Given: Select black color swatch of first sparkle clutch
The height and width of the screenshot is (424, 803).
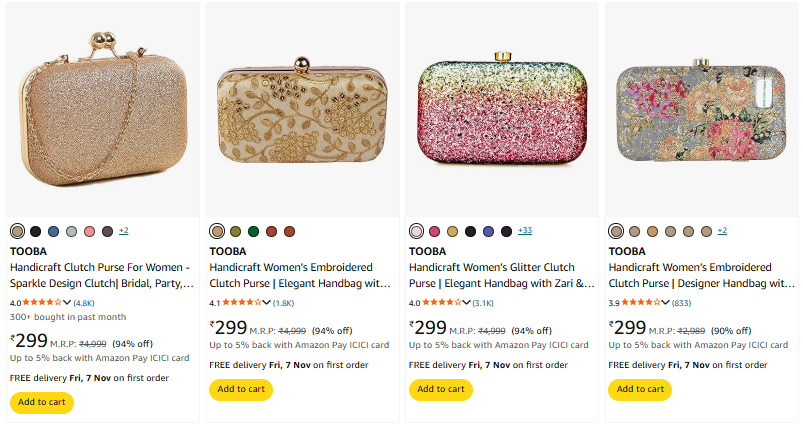Looking at the screenshot, I should [x=36, y=231].
